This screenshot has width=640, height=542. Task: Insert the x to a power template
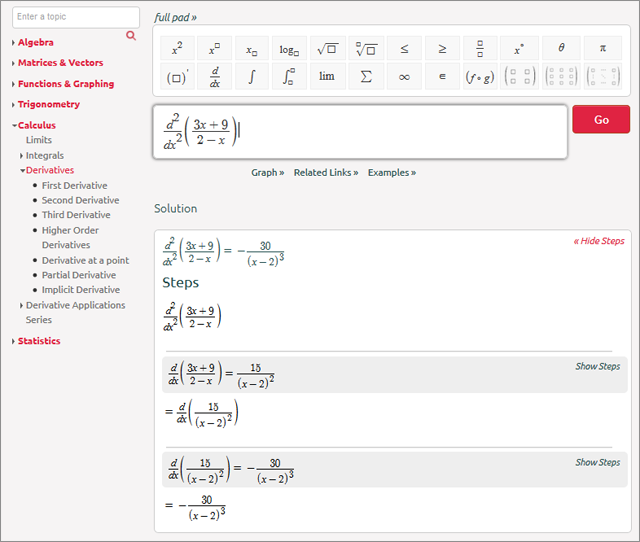[x=214, y=49]
